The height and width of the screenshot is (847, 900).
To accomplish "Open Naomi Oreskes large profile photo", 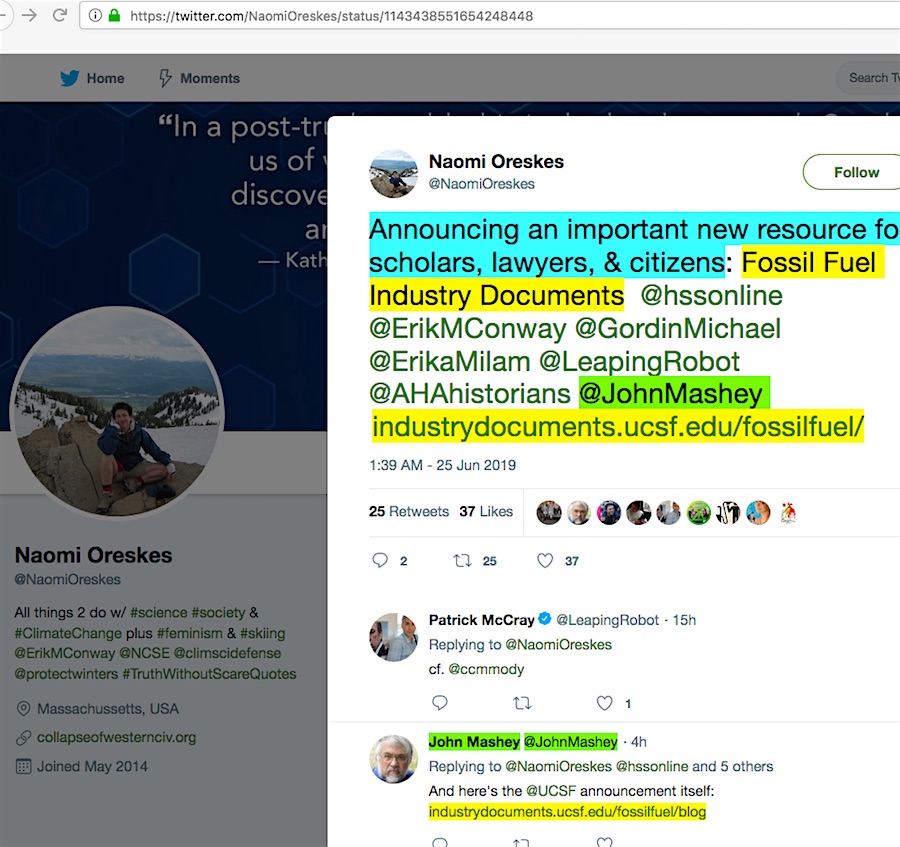I will pyautogui.click(x=117, y=412).
